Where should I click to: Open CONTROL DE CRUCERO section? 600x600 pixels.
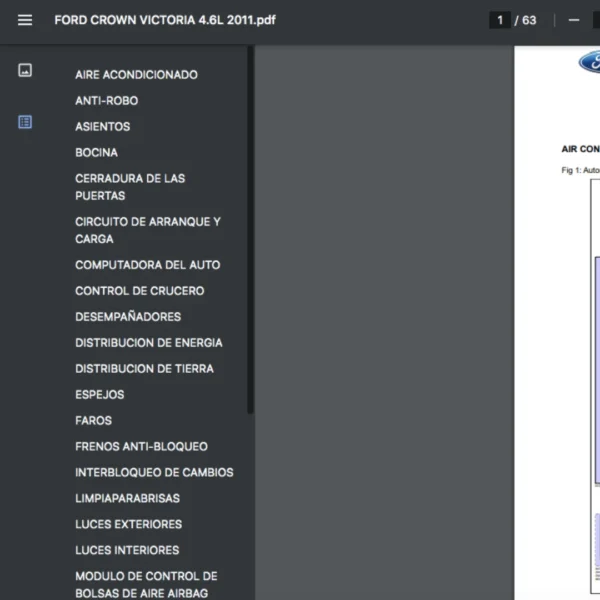click(140, 291)
